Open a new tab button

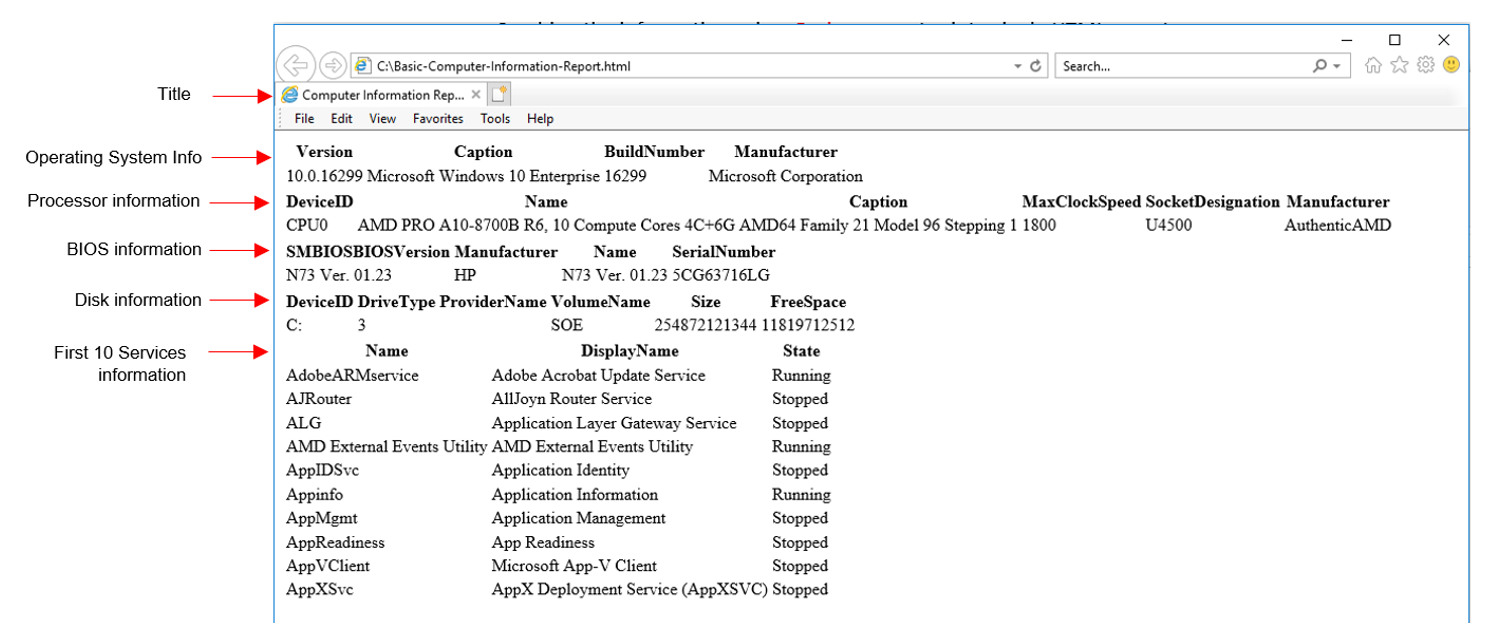pos(500,95)
